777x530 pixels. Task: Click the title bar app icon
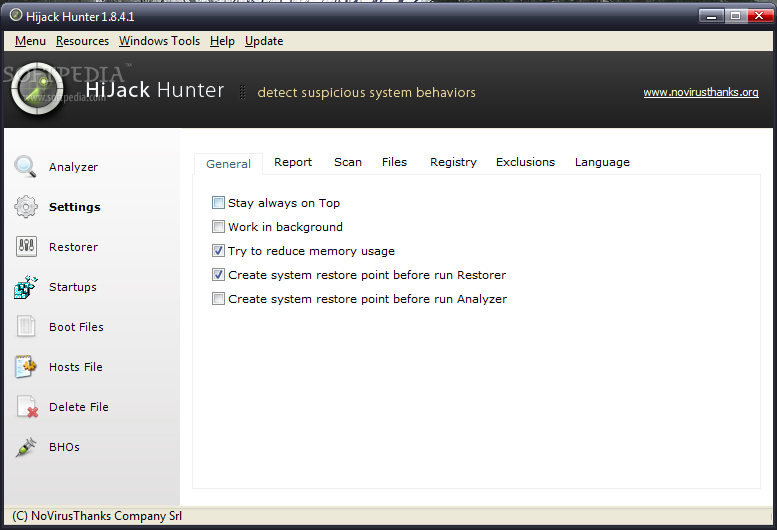pos(16,15)
